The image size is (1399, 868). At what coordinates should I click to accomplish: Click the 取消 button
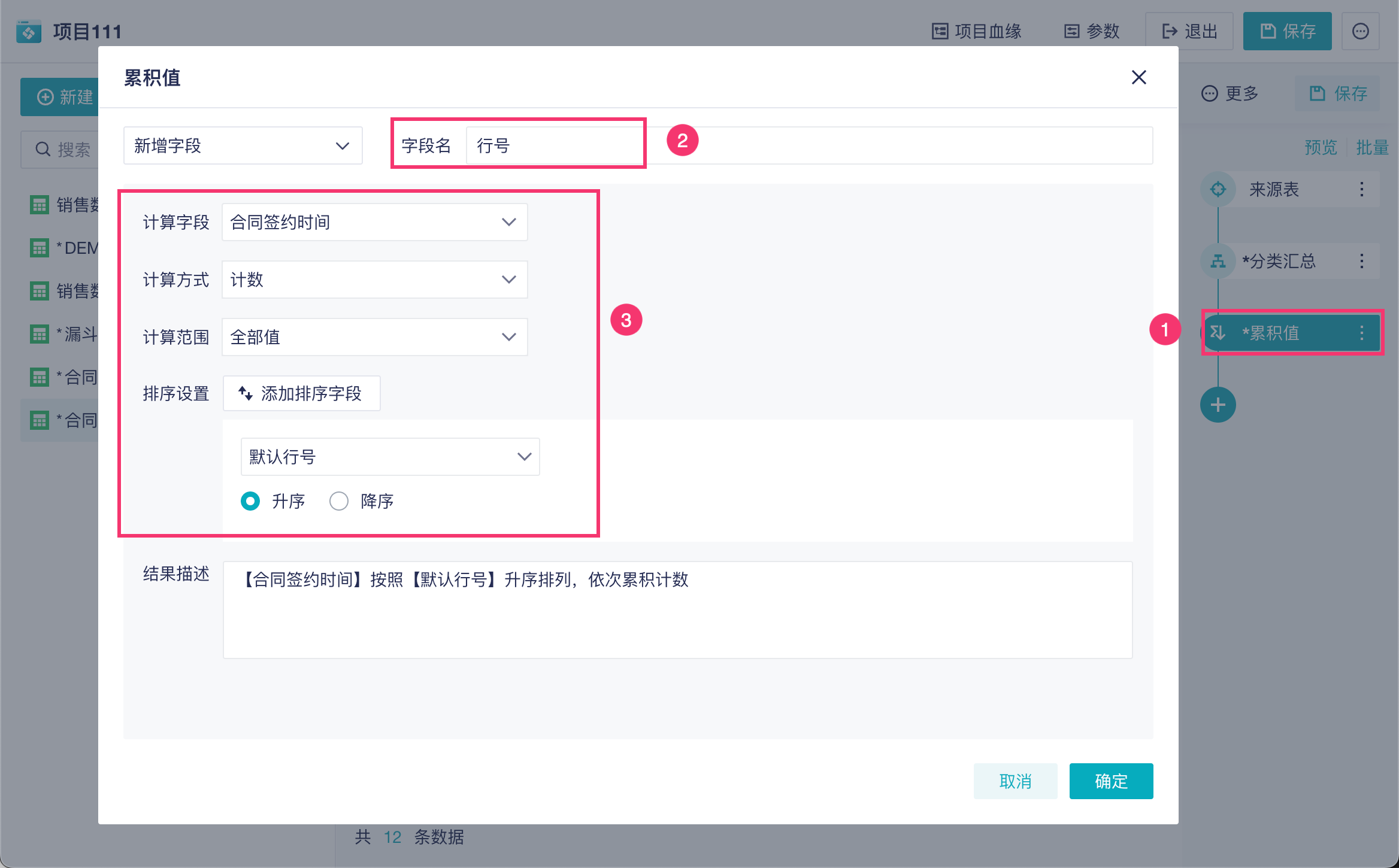1015,781
